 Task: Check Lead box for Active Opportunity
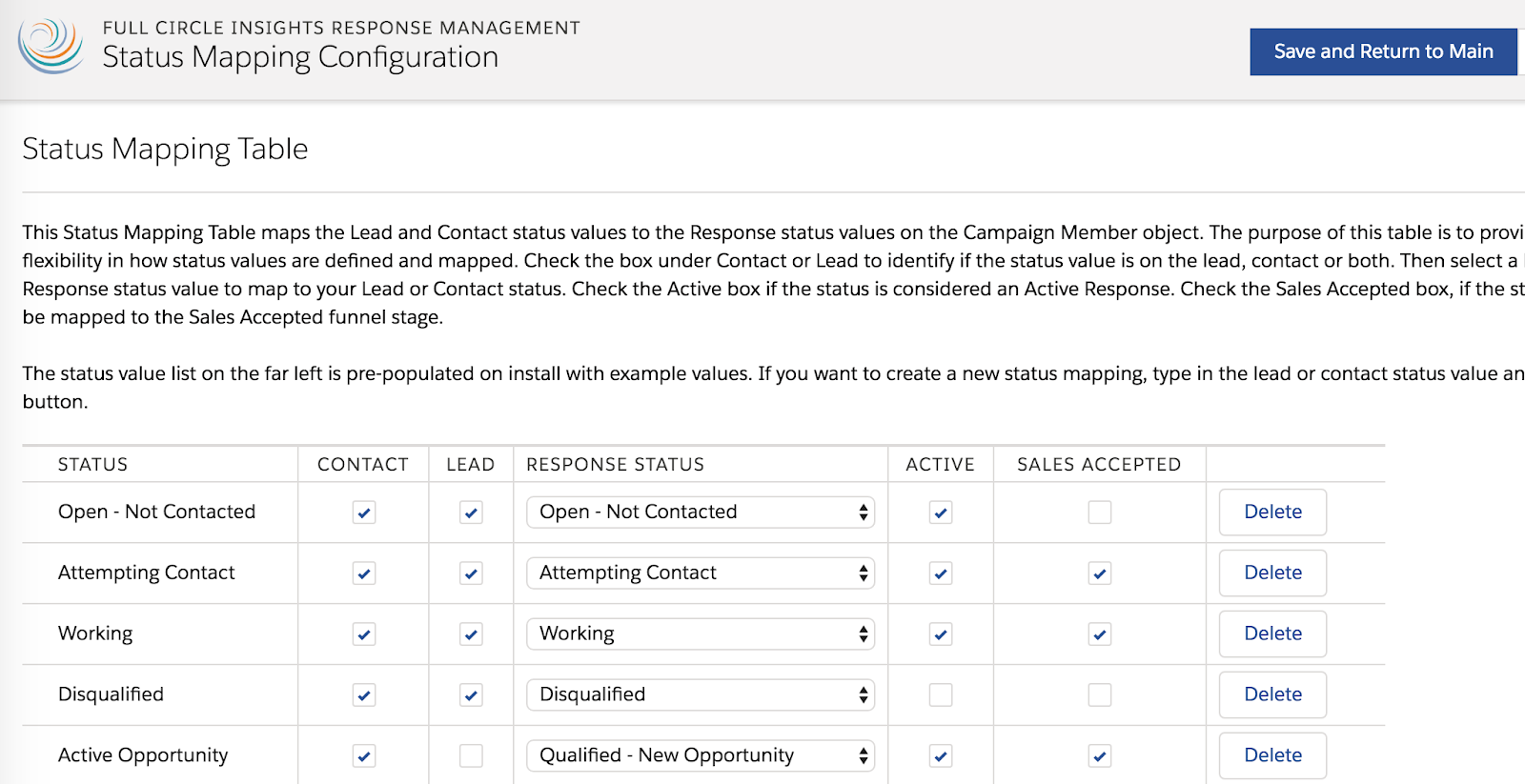(x=471, y=756)
